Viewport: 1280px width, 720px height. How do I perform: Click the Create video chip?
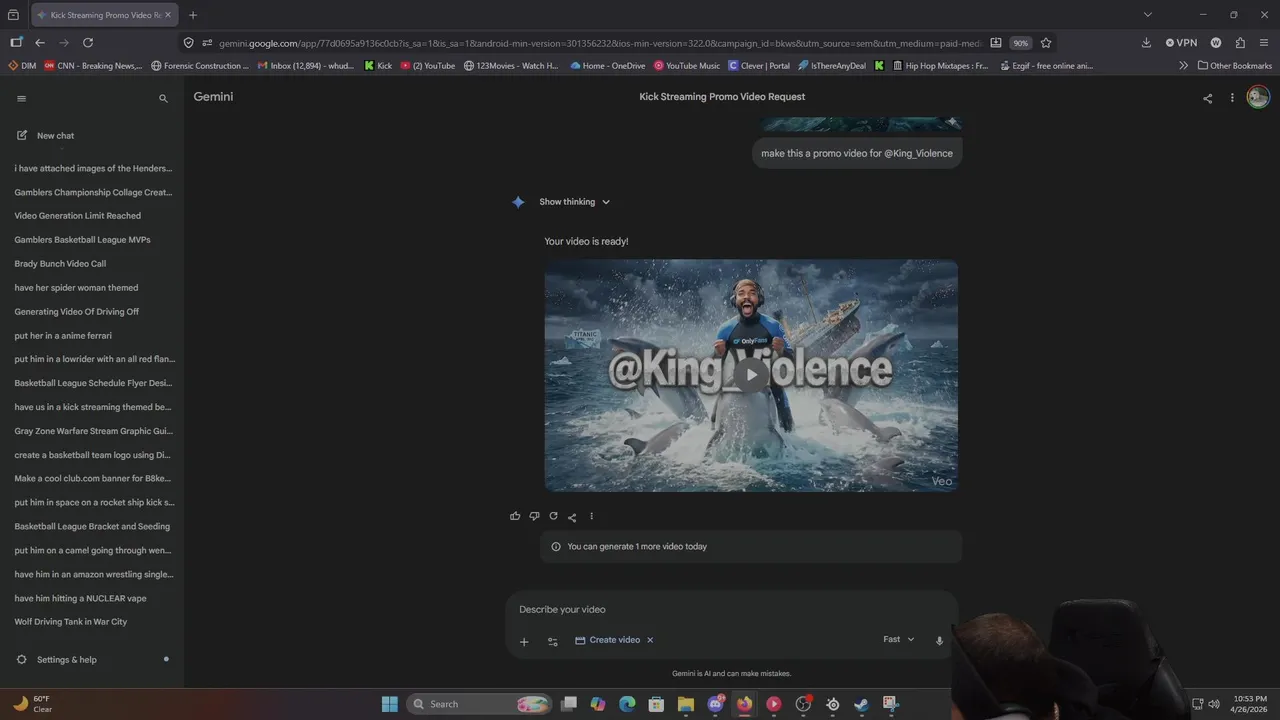(x=607, y=640)
